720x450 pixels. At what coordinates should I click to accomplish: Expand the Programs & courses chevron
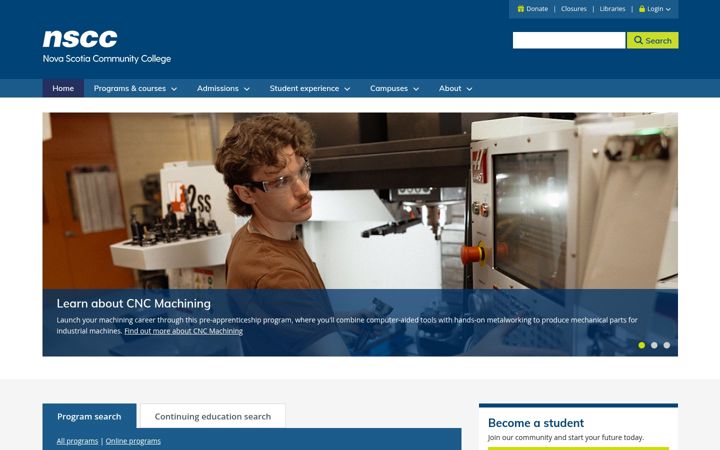coord(174,89)
